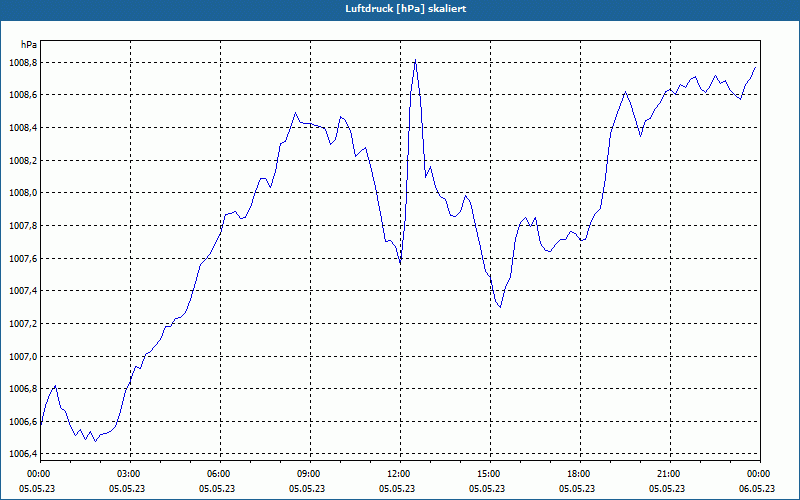Screen dimensions: 800x500
Task: Click the 18:00 time axis label
Action: coord(580,474)
